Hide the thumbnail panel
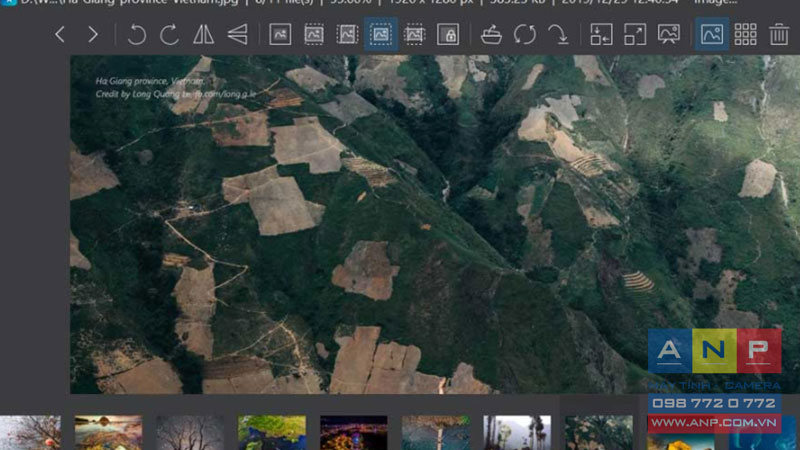The height and width of the screenshot is (450, 800). 712,35
